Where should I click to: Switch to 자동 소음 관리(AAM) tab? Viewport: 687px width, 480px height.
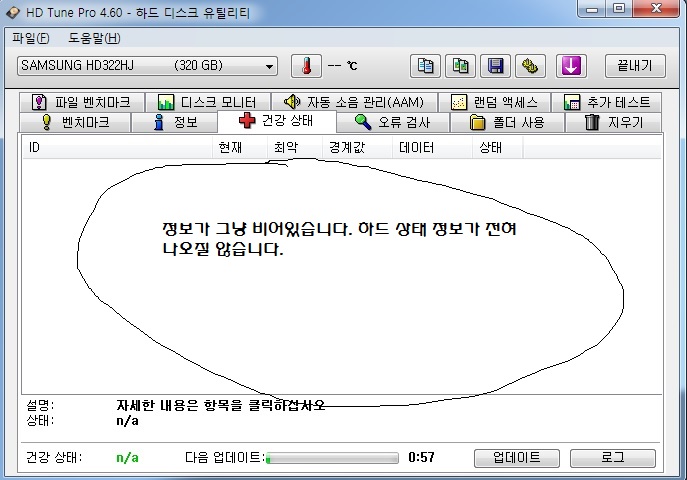[354, 102]
